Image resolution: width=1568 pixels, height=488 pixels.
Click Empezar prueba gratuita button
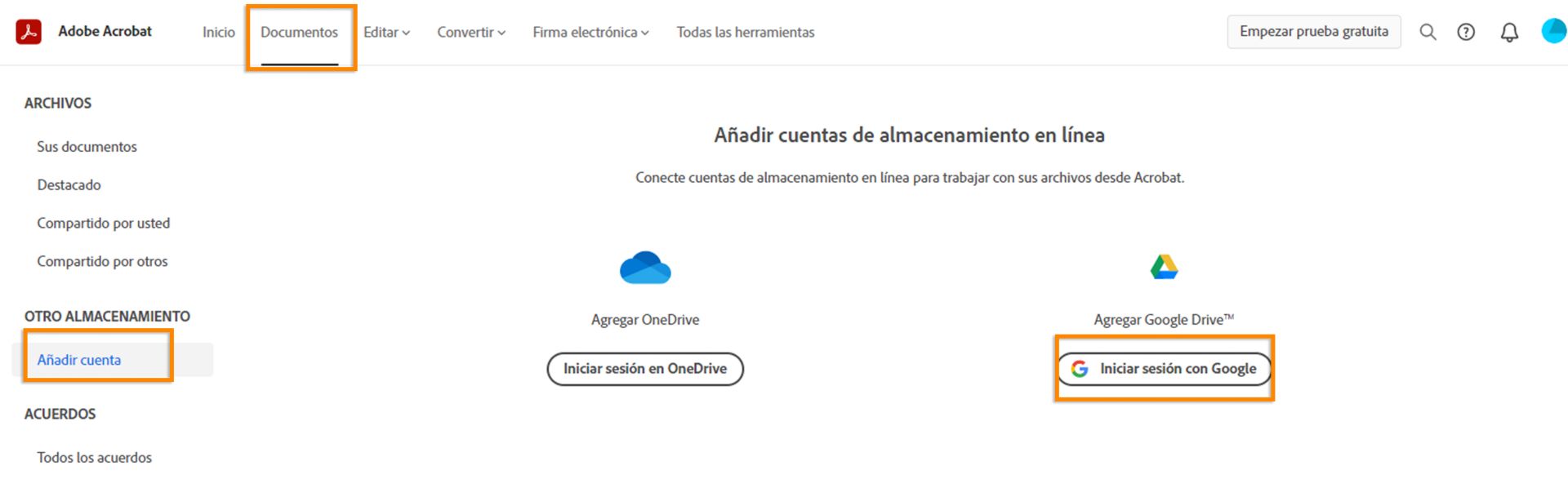(1314, 32)
